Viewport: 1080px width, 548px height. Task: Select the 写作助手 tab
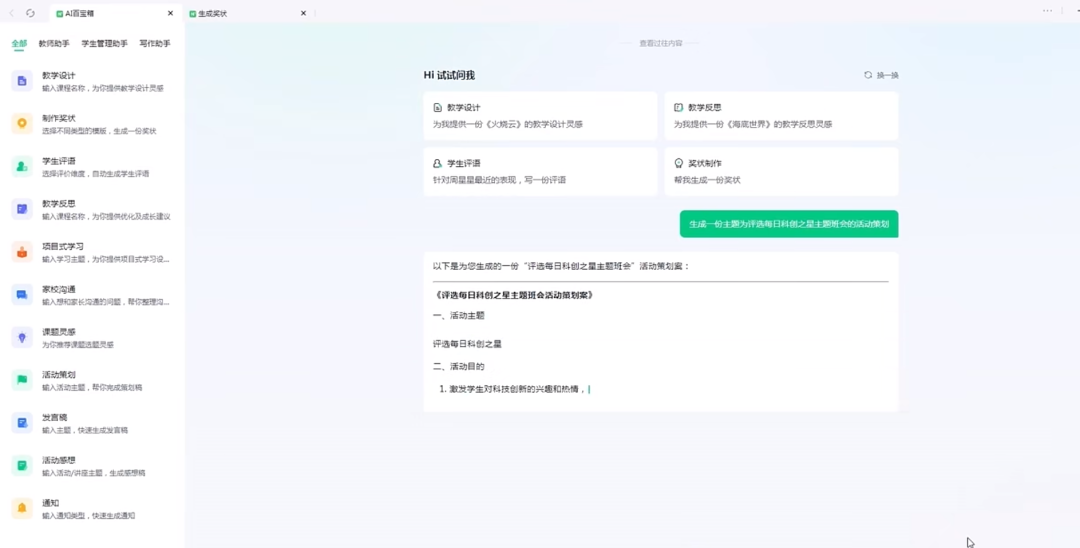click(154, 44)
